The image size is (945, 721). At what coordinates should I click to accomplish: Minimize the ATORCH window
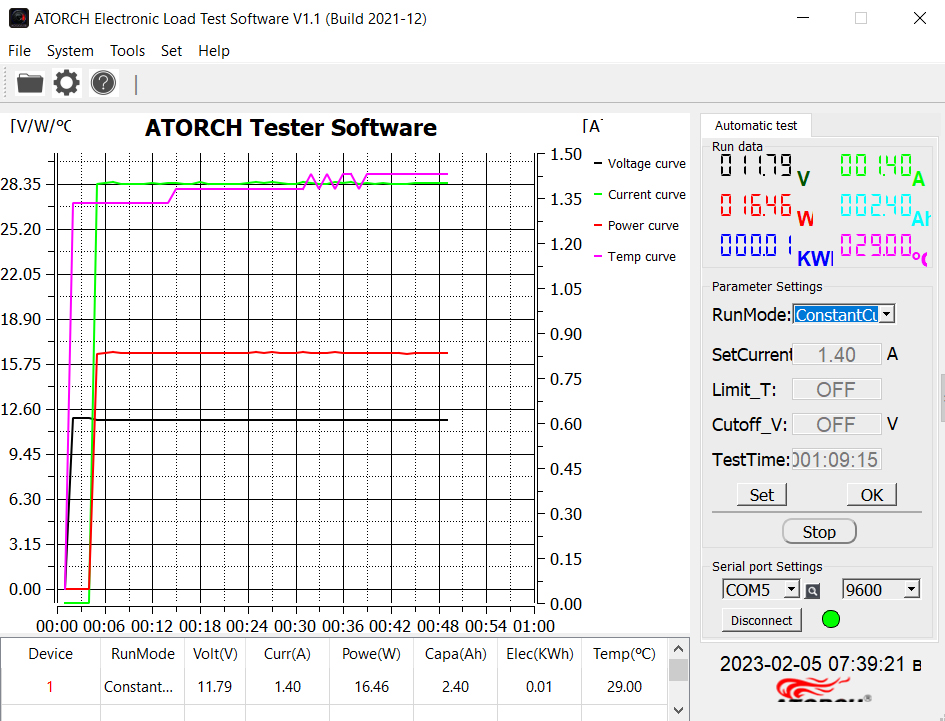tap(803, 18)
